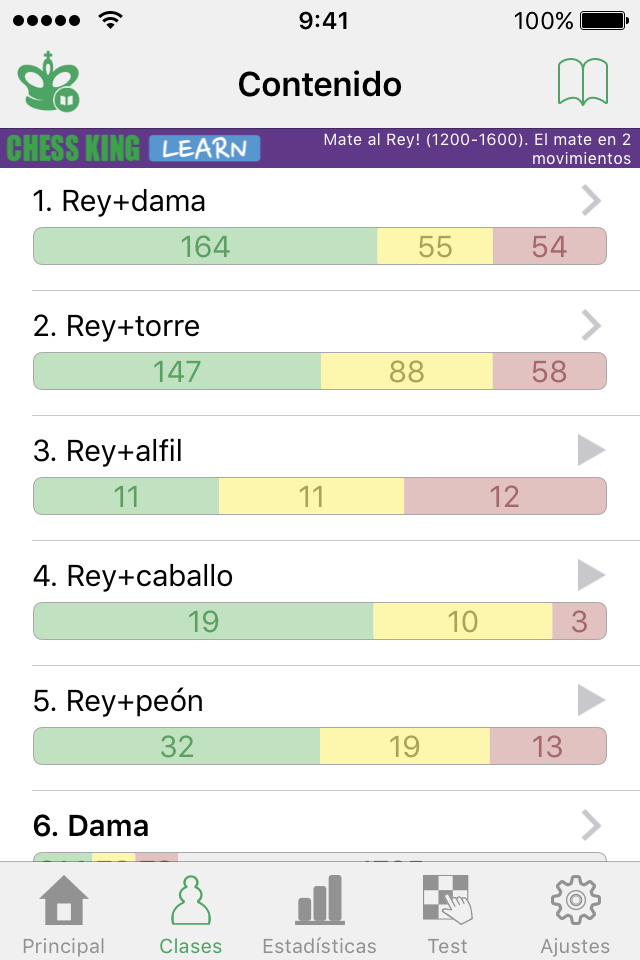
Task: Open Ajustes gear settings
Action: (x=575, y=915)
